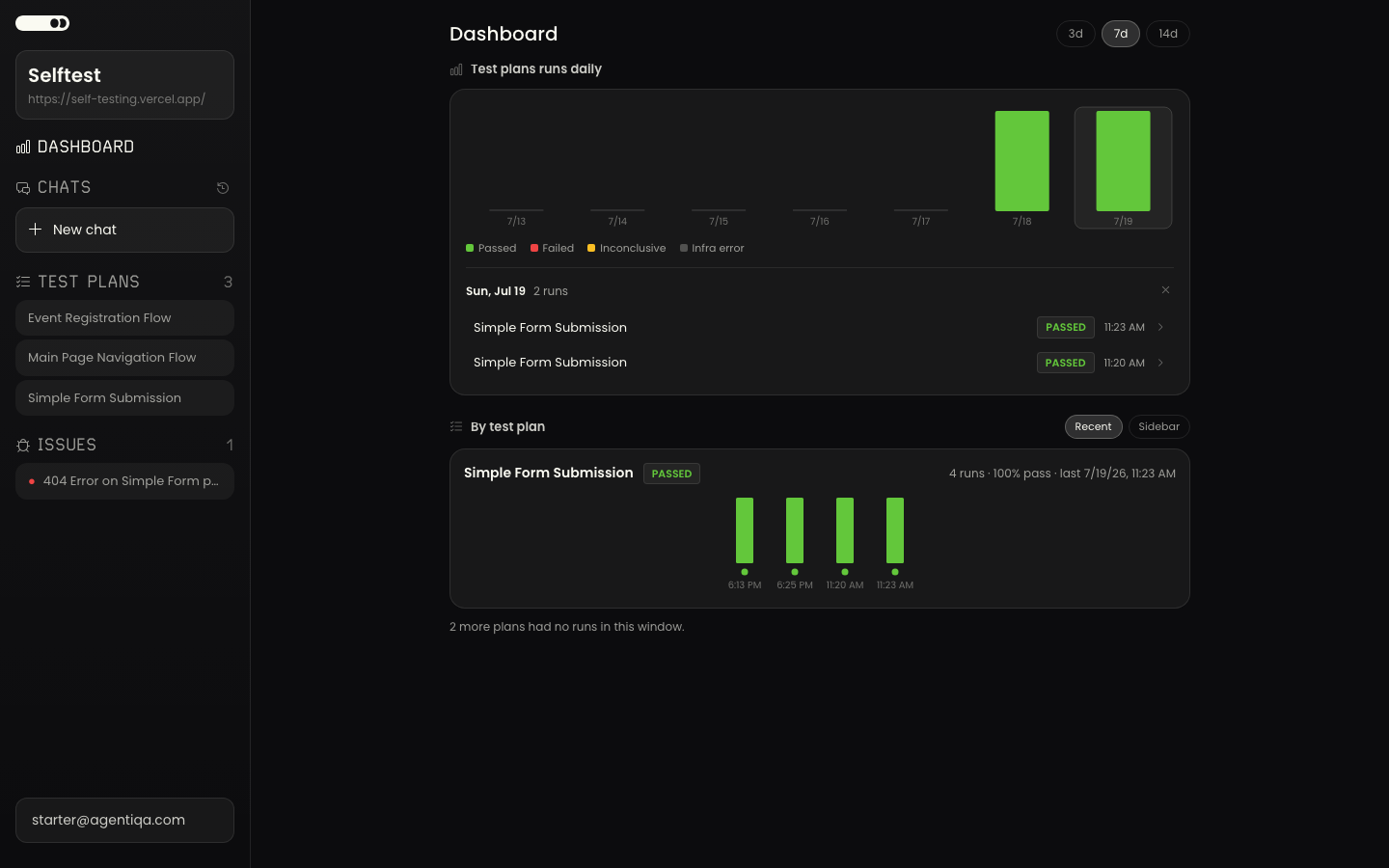Open the 404 Error on Simple Form issue
Screen dimensions: 1389x868
pyautogui.click(x=124, y=481)
